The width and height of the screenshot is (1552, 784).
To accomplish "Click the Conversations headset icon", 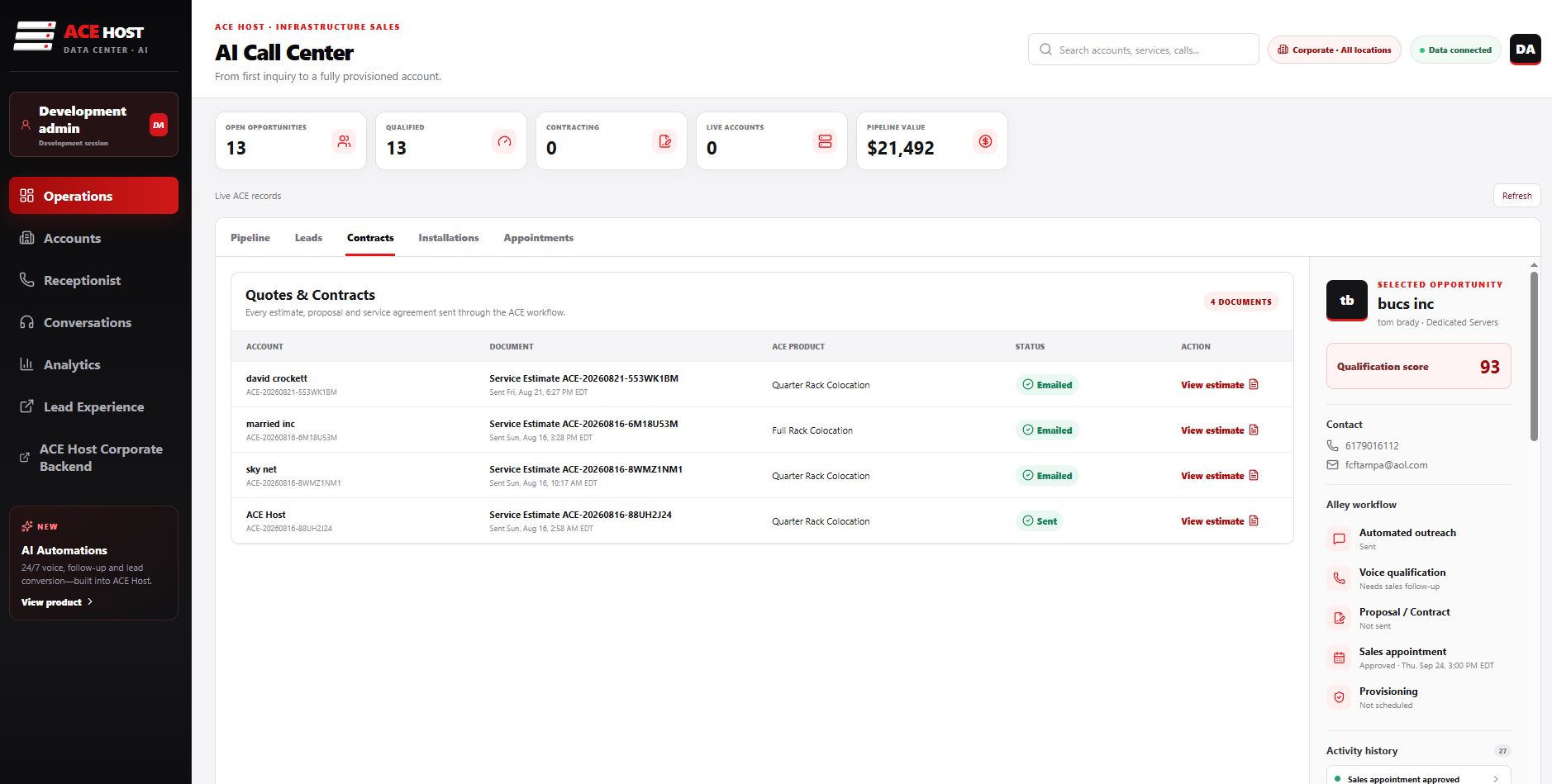I will (26, 322).
